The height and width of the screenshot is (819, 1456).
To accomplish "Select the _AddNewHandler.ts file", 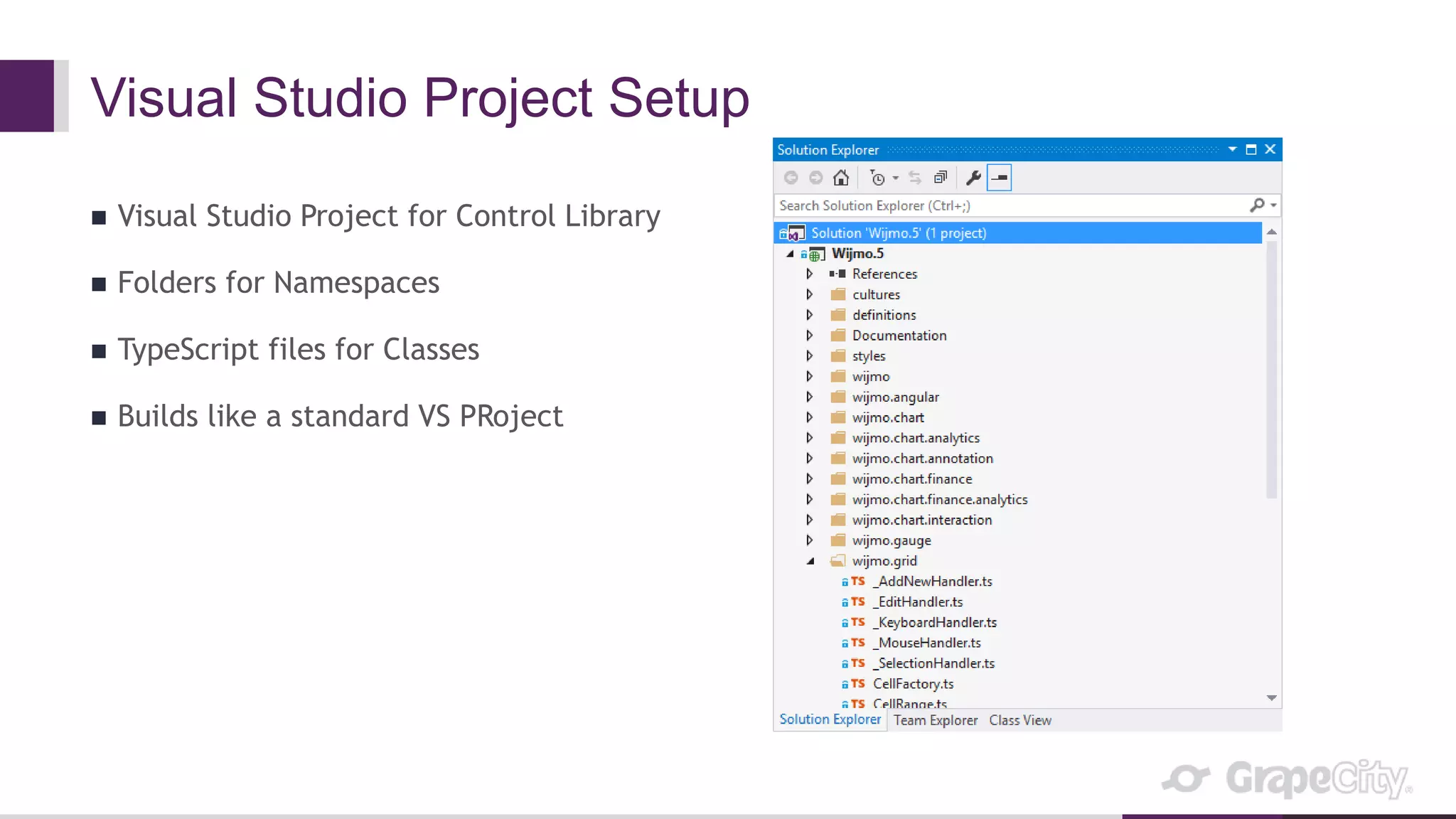I will 933,582.
